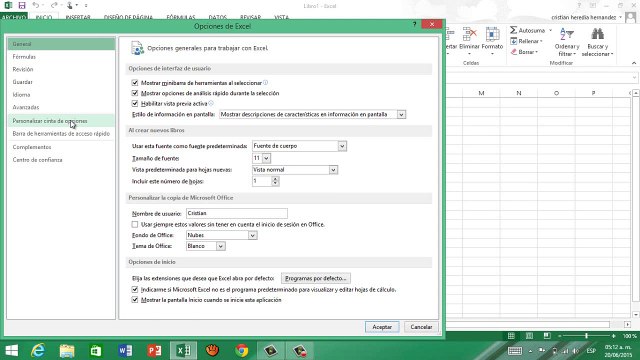
Task: Open Estilo de información en pantalla dropdown
Action: tap(401, 115)
